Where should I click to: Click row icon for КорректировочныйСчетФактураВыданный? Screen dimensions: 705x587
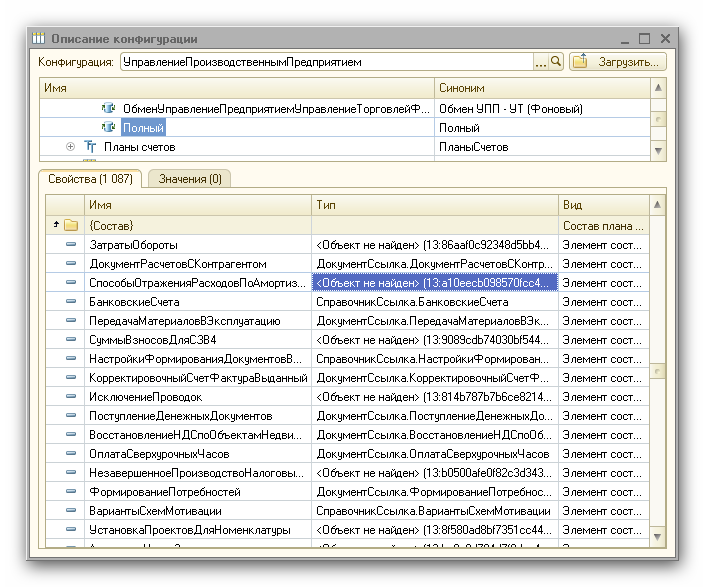click(71, 377)
